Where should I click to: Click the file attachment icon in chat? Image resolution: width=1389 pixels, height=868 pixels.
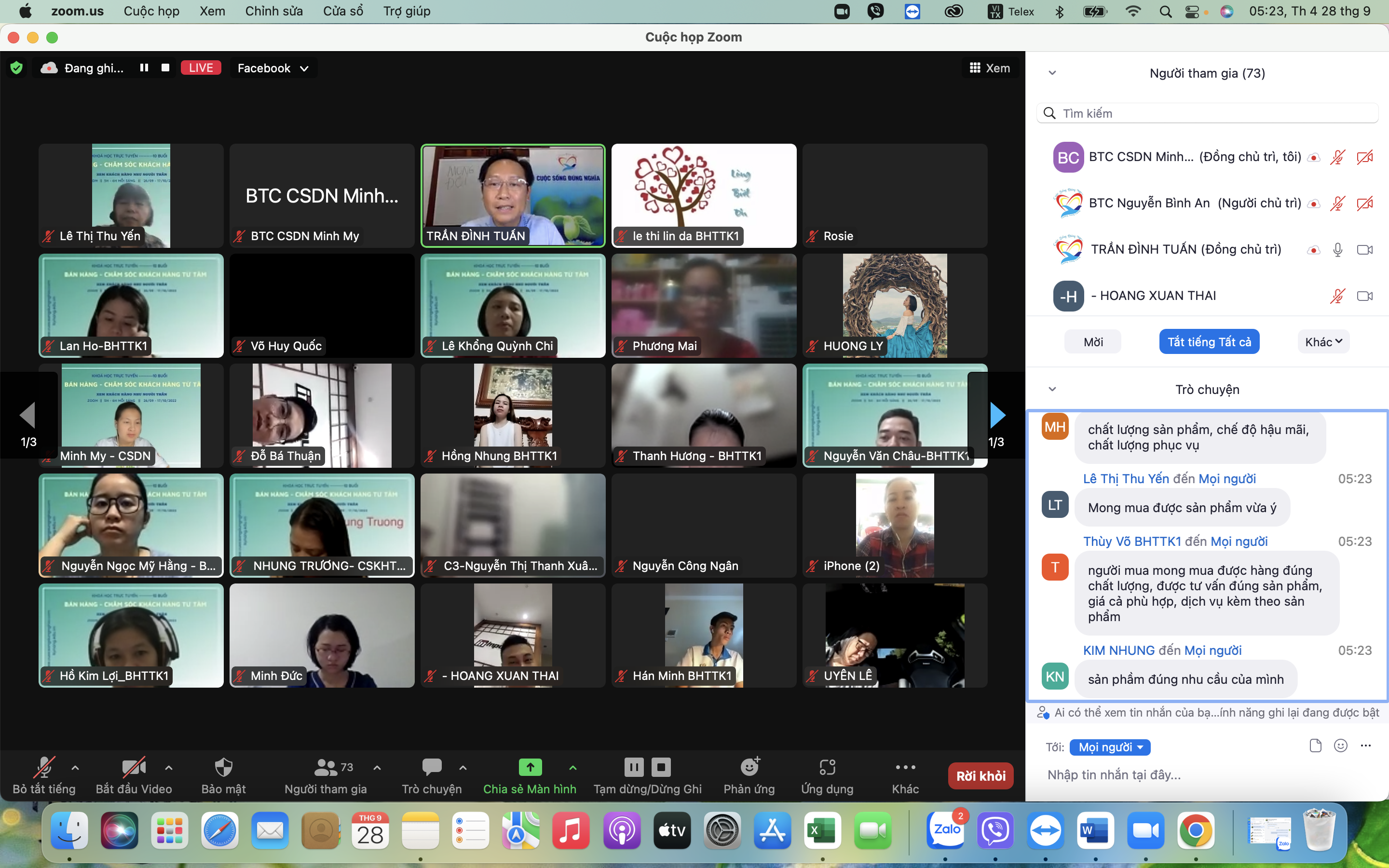click(1316, 746)
